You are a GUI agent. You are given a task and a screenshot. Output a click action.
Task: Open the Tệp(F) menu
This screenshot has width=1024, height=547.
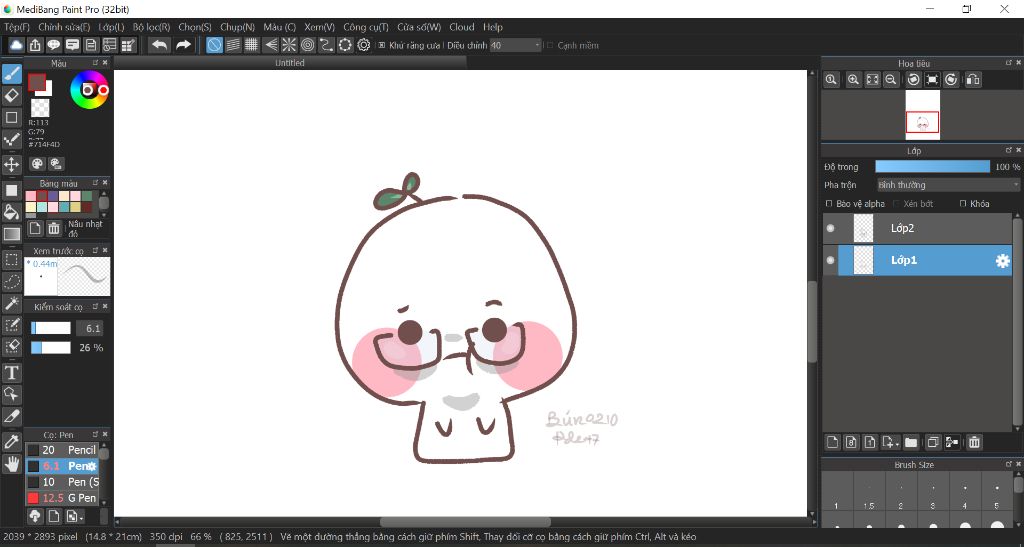coord(17,27)
